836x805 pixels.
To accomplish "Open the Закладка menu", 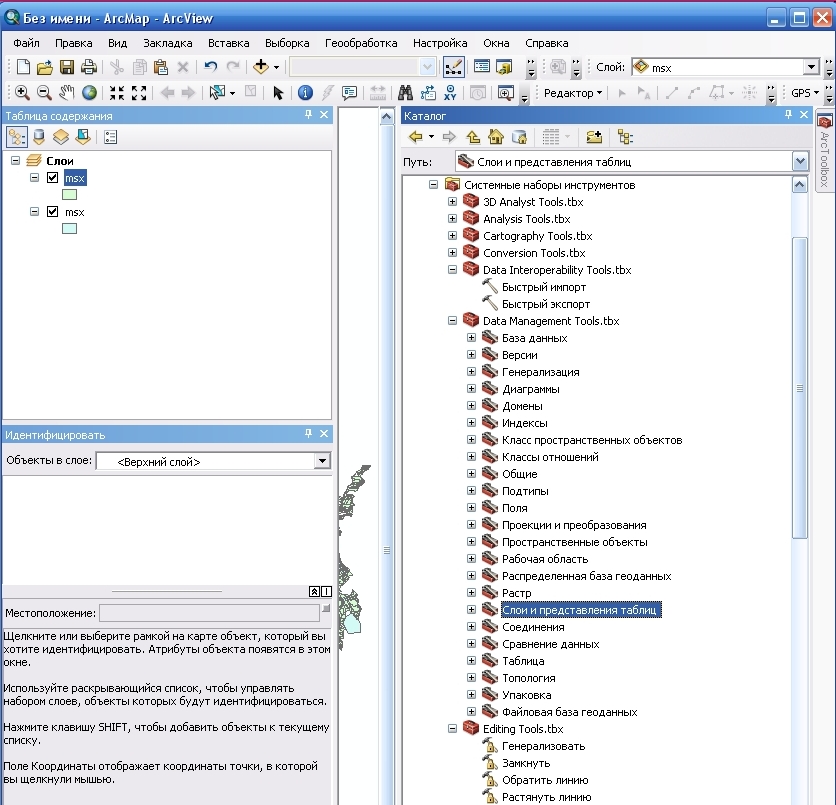I will (x=168, y=43).
